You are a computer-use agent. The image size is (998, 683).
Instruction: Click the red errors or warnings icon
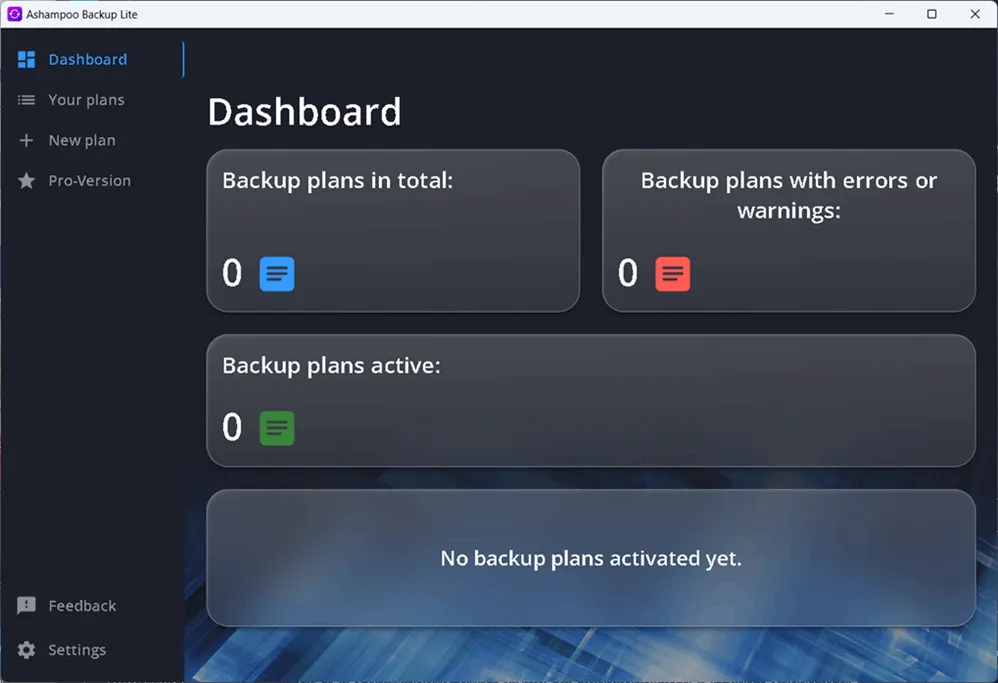click(x=673, y=274)
